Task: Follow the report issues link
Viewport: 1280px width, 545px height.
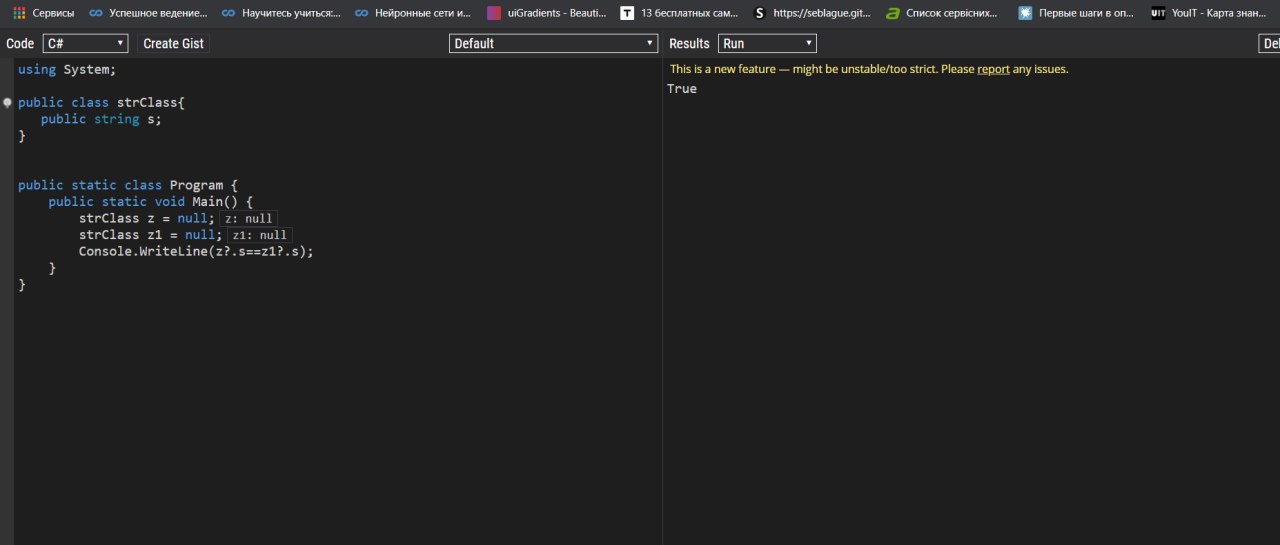Action: tap(993, 69)
